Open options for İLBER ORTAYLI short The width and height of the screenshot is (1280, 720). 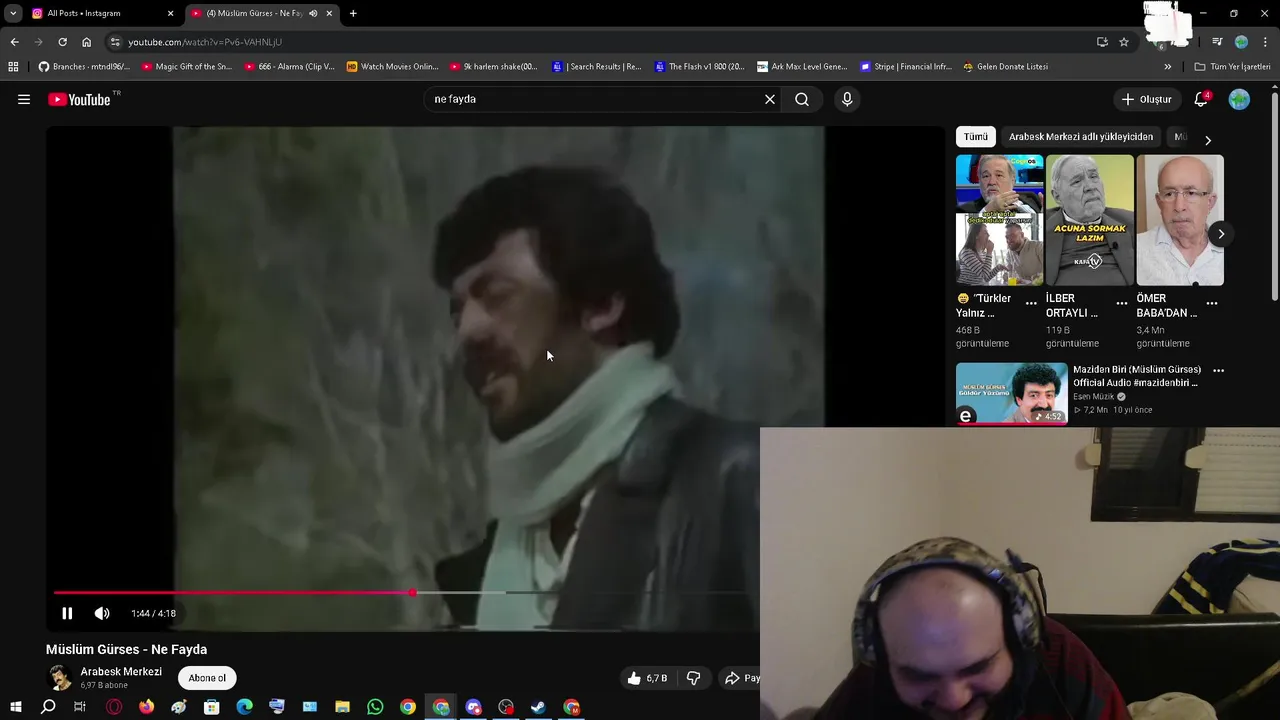point(1121,303)
